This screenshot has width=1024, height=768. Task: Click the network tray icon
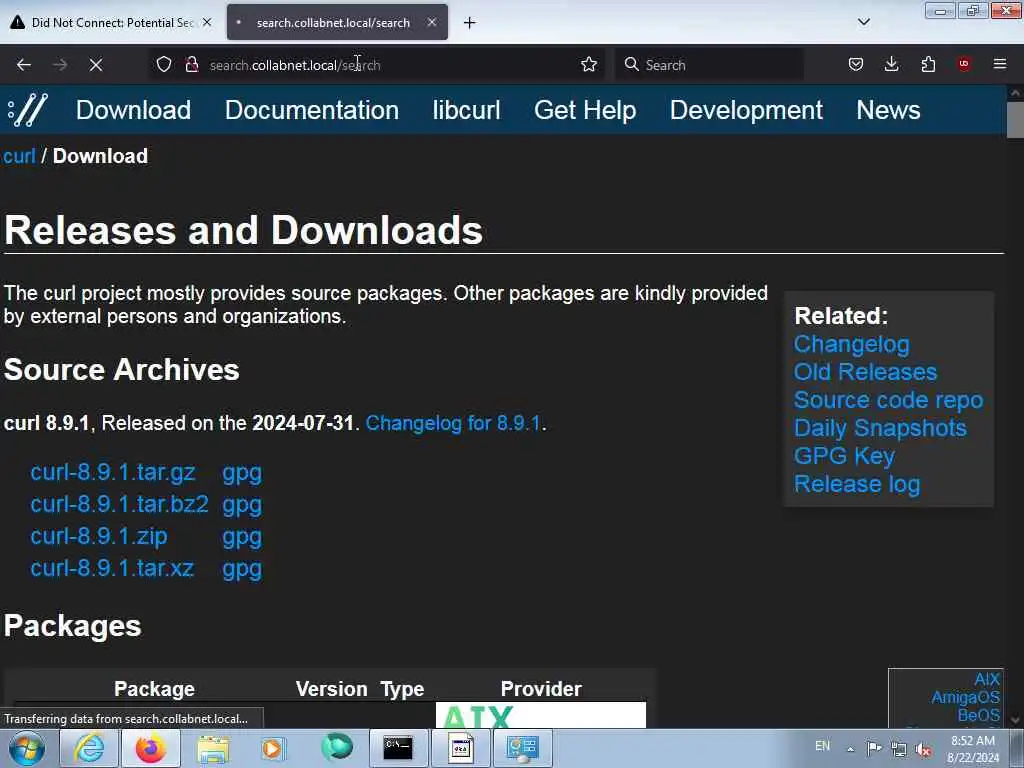[x=899, y=749]
